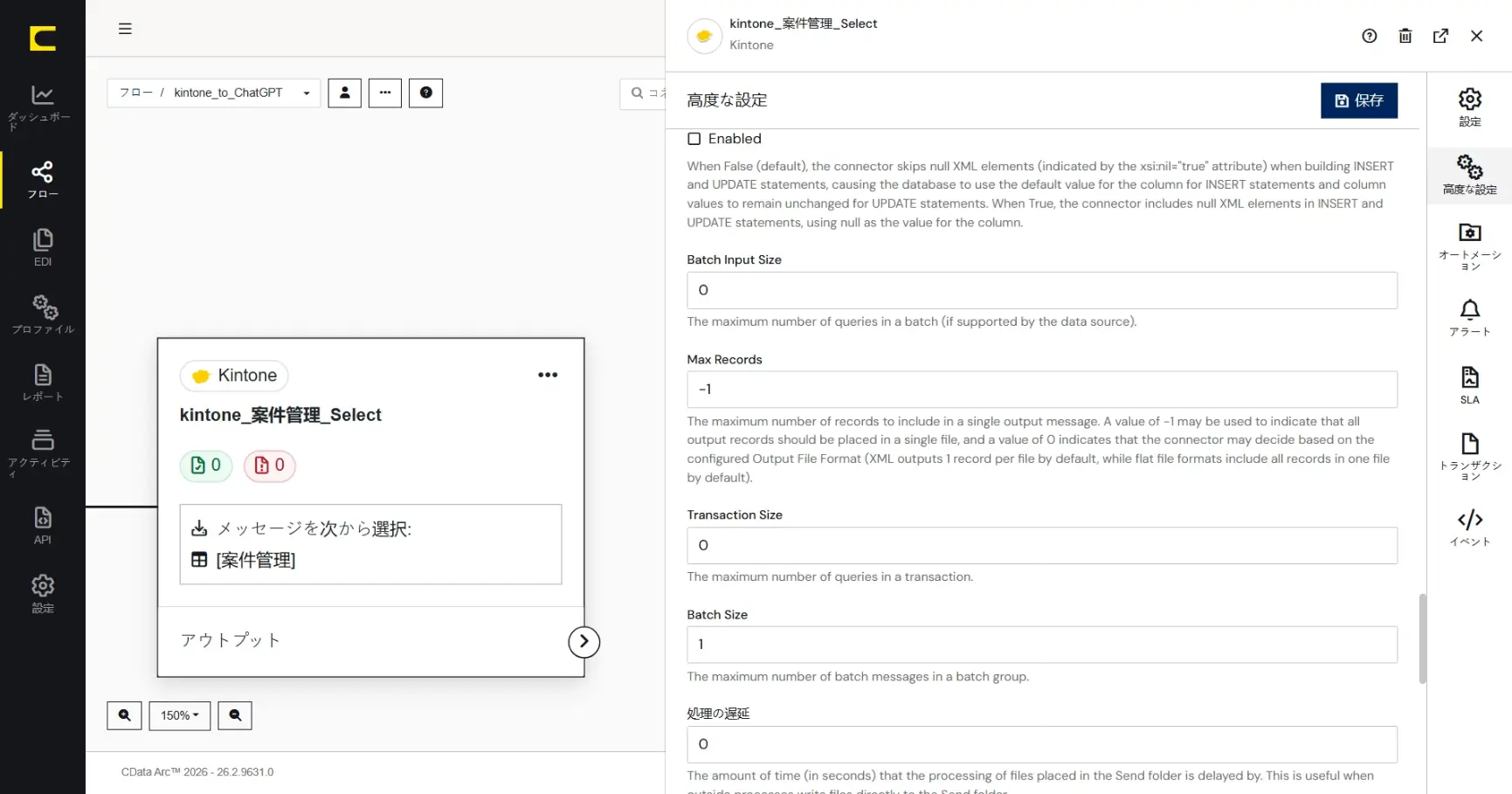Viewport: 1512px width, 794px height.
Task: Open the API sidebar item
Action: [x=43, y=525]
